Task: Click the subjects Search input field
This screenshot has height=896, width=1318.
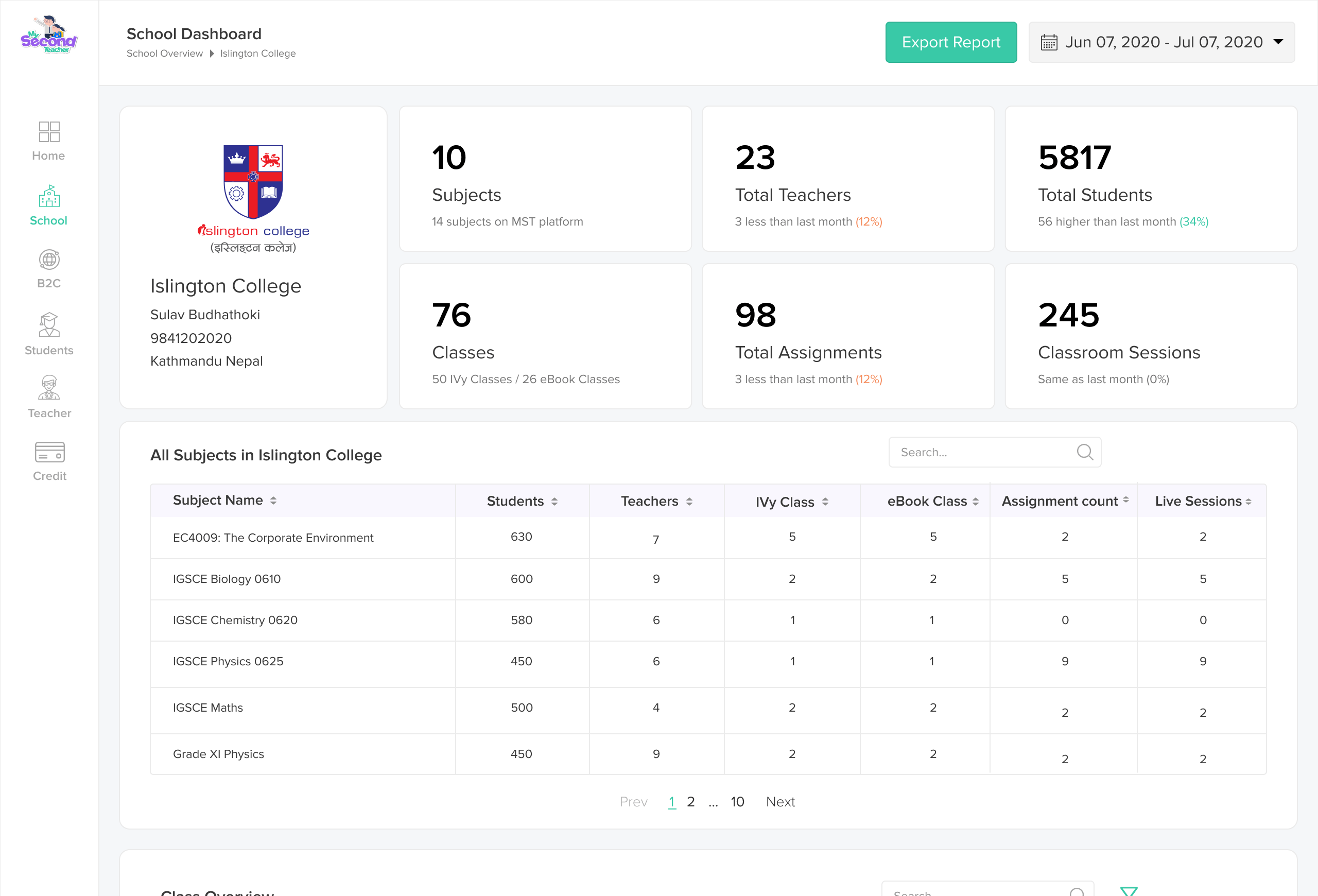Action: tap(995, 452)
